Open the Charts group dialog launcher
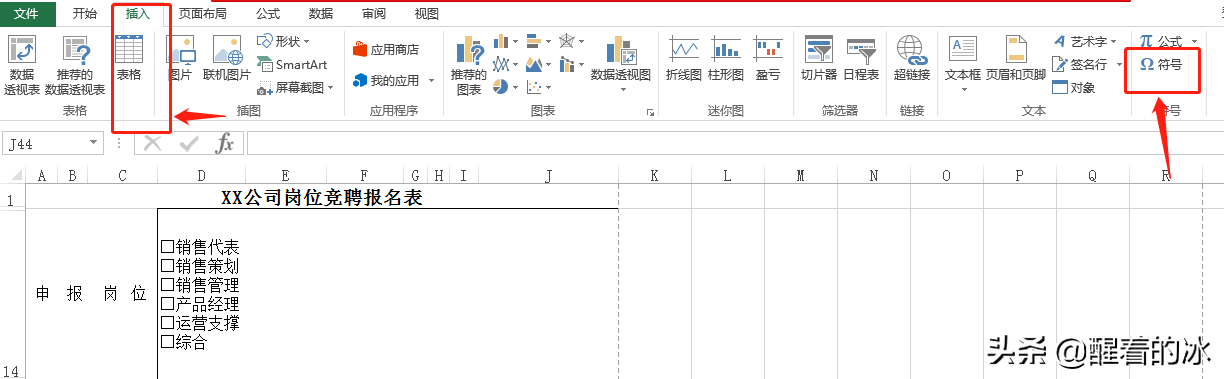Viewport: 1224px width, 379px height. click(650, 112)
